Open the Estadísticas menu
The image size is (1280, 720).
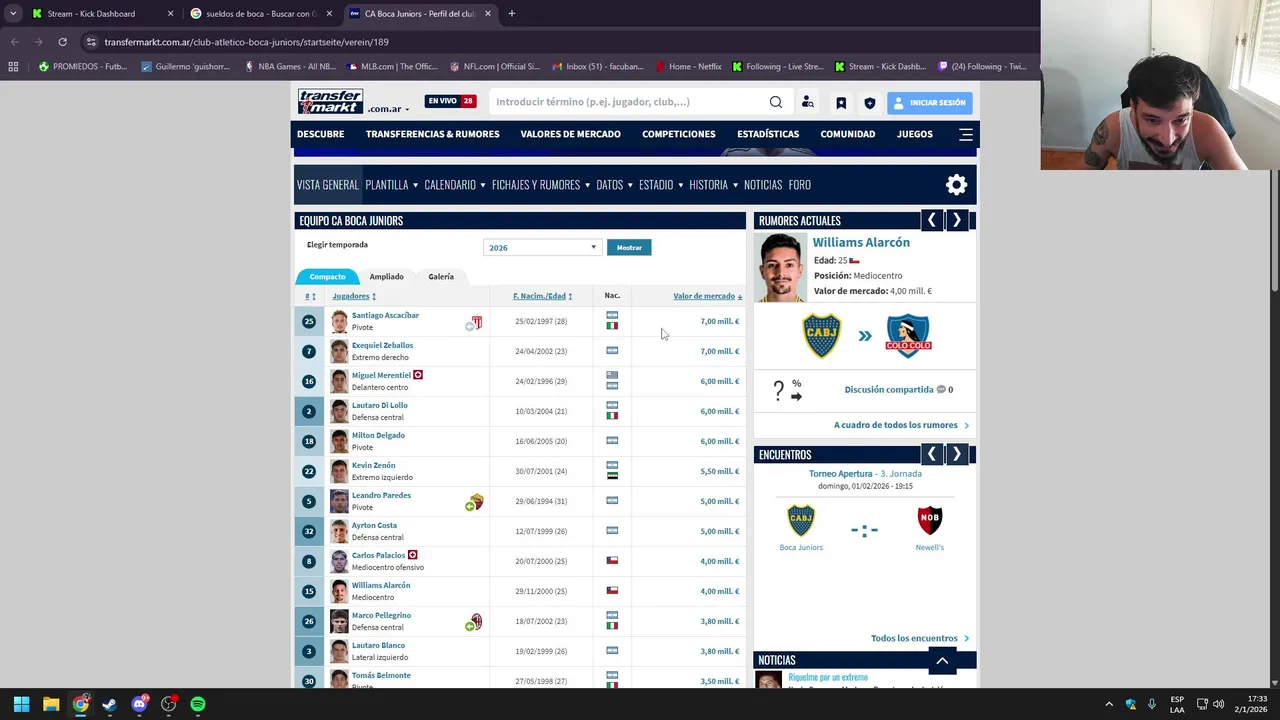[x=768, y=134]
